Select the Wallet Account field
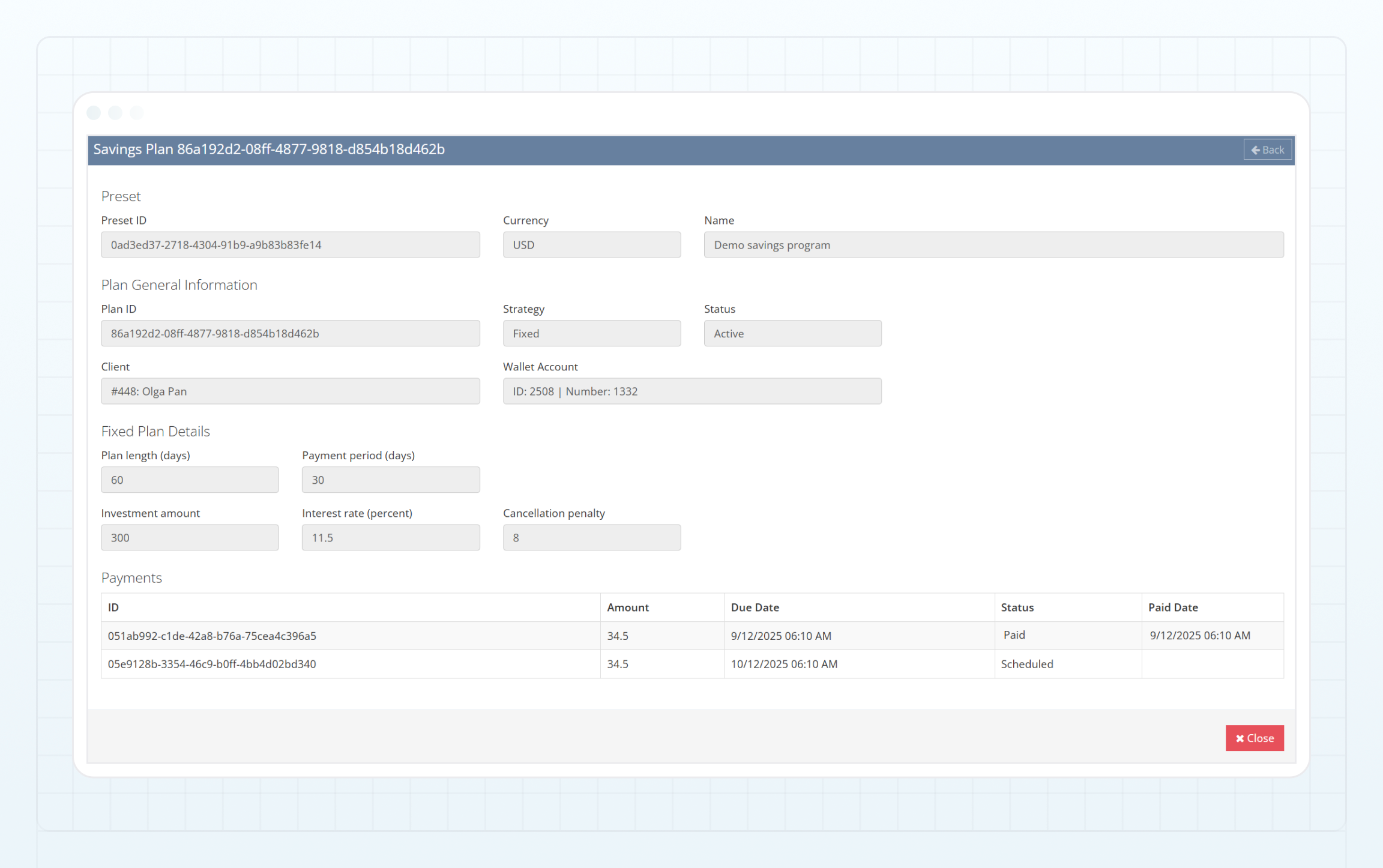The height and width of the screenshot is (868, 1383). (x=691, y=391)
